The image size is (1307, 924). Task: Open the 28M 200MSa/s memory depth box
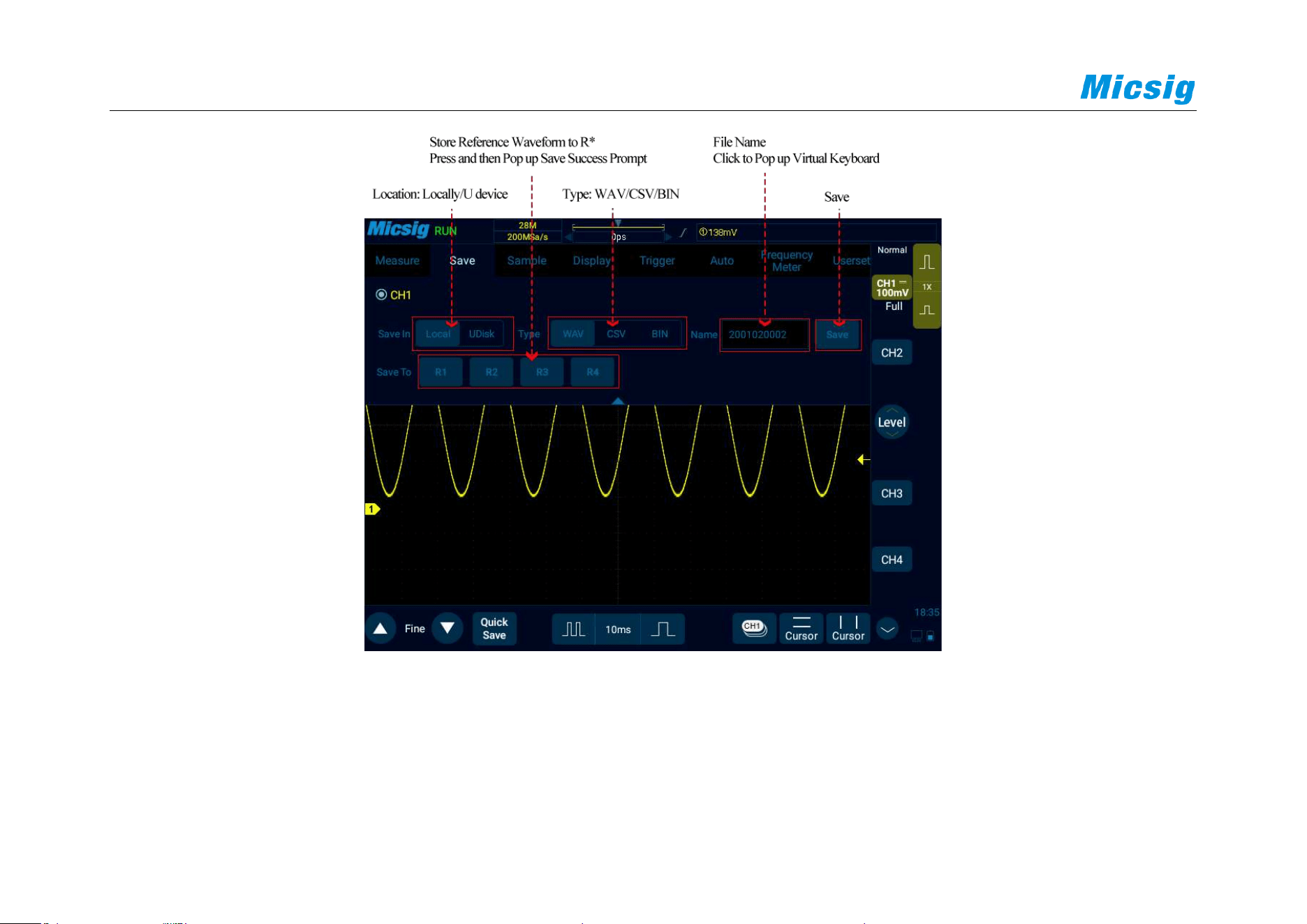click(x=528, y=231)
